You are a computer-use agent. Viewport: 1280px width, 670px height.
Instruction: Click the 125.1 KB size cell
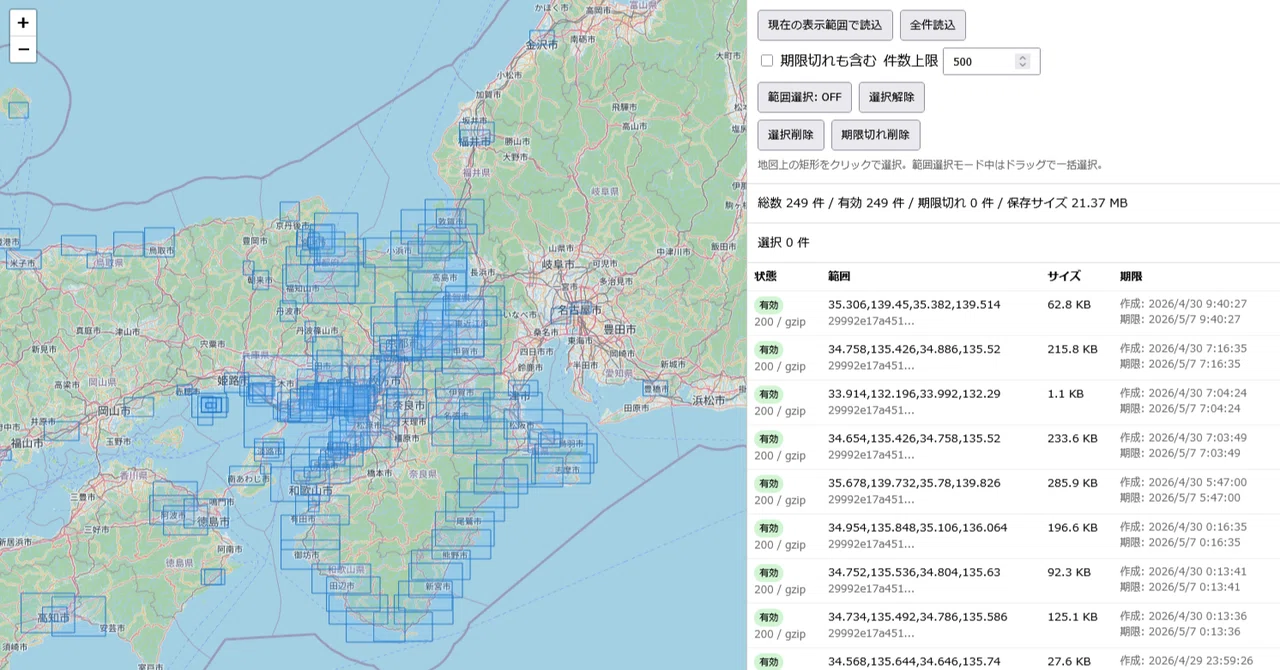pos(1072,617)
